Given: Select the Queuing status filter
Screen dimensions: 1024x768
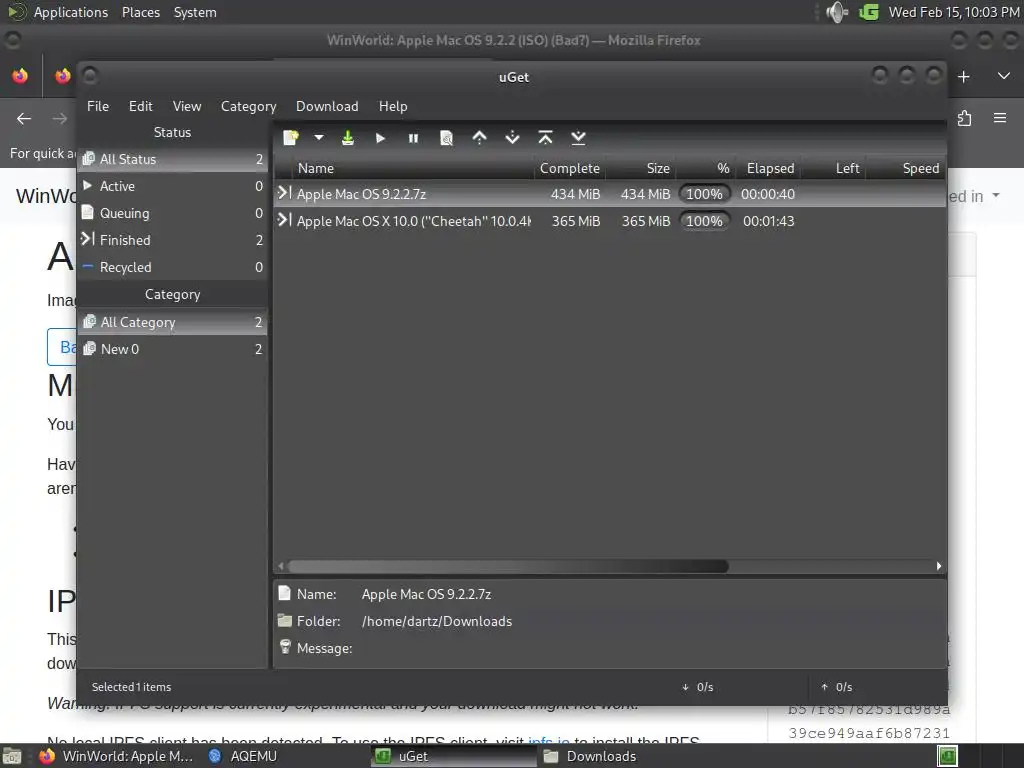Looking at the screenshot, I should (x=172, y=213).
